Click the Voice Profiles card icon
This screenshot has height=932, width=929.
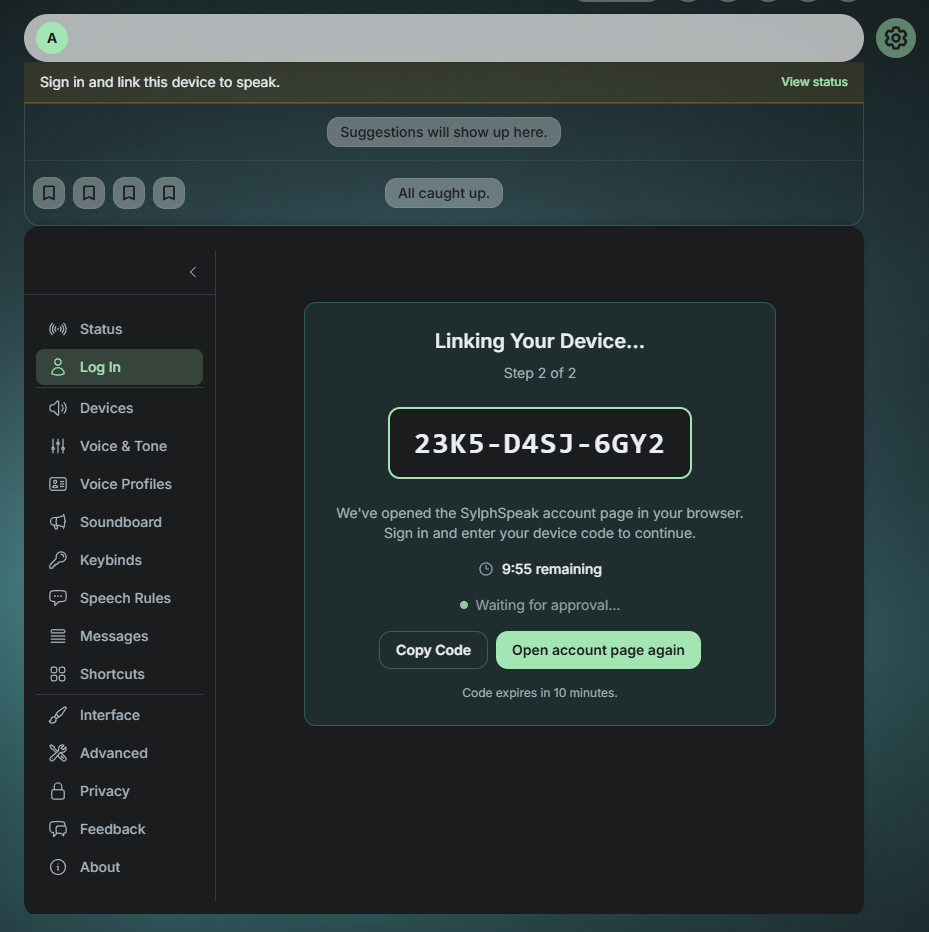pos(58,484)
